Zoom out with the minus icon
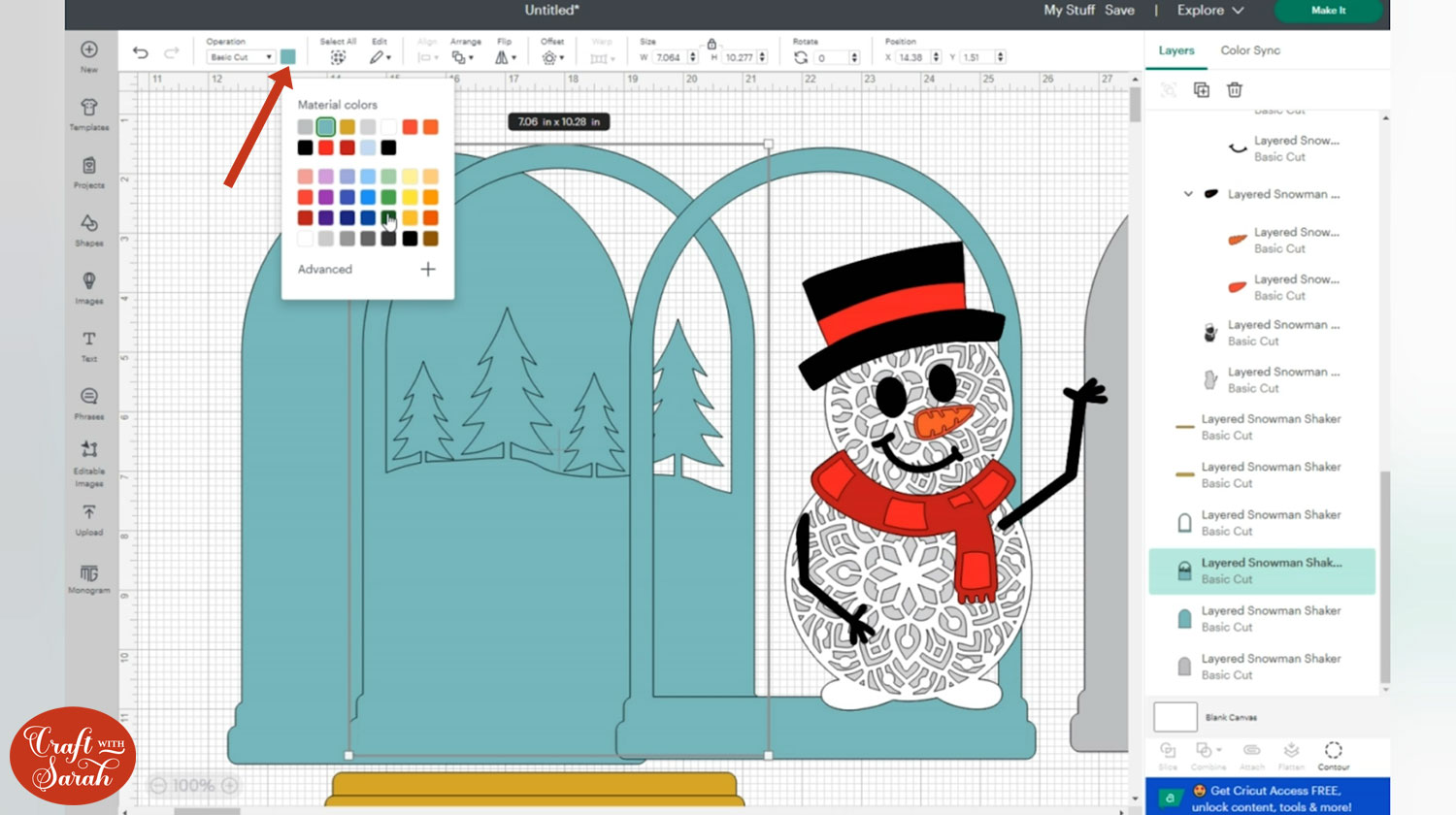The width and height of the screenshot is (1456, 815). click(x=158, y=785)
